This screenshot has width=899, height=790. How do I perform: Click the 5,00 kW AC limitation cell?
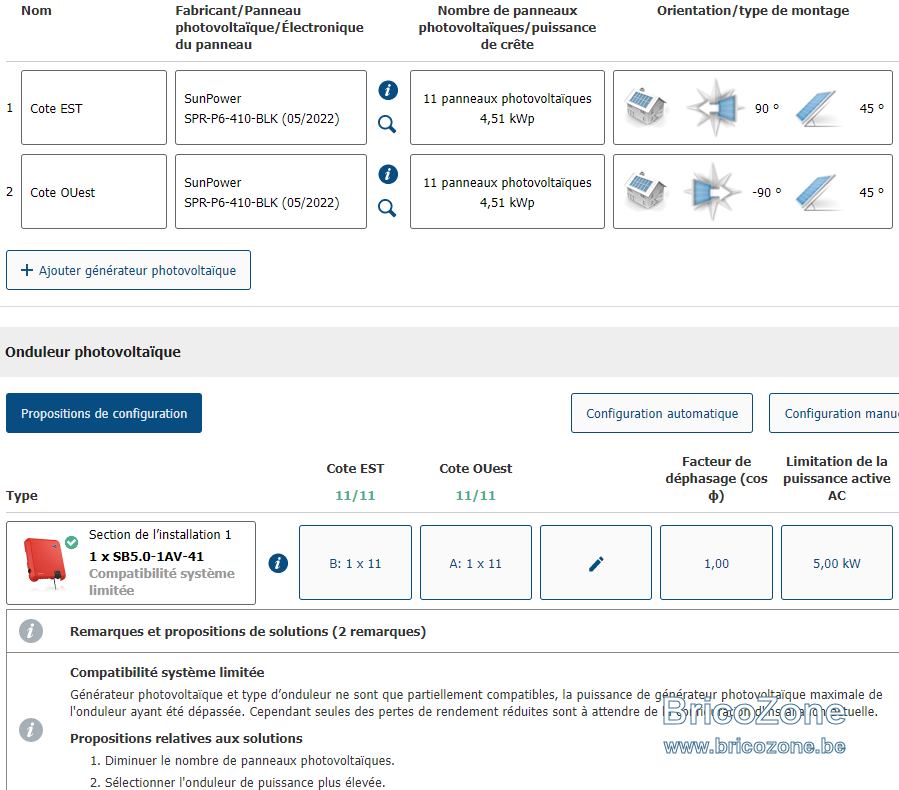click(837, 563)
